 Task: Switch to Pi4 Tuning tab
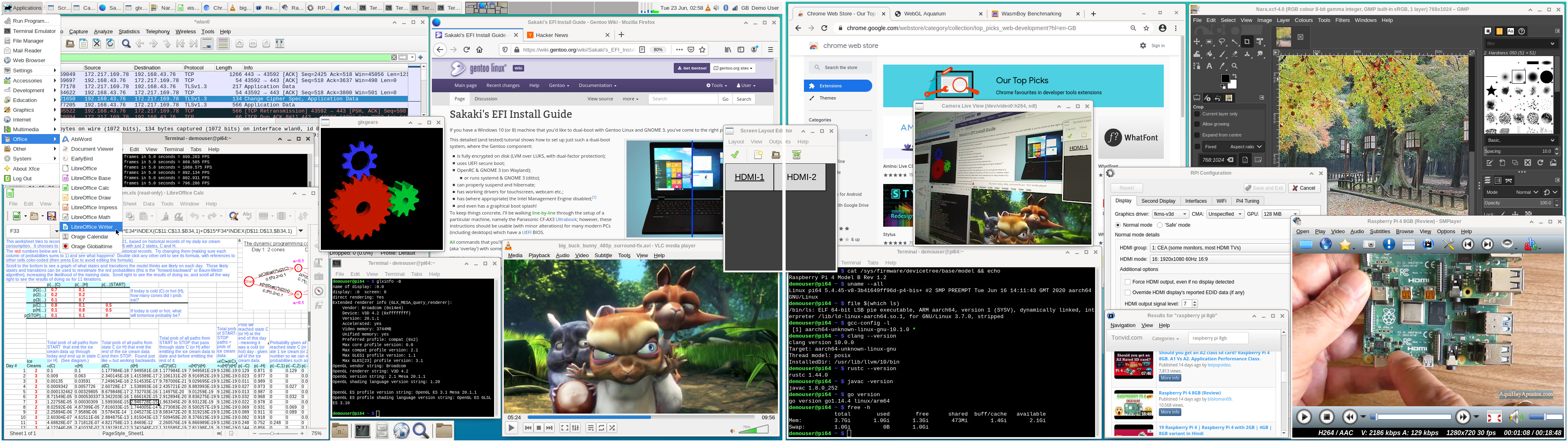point(1247,201)
